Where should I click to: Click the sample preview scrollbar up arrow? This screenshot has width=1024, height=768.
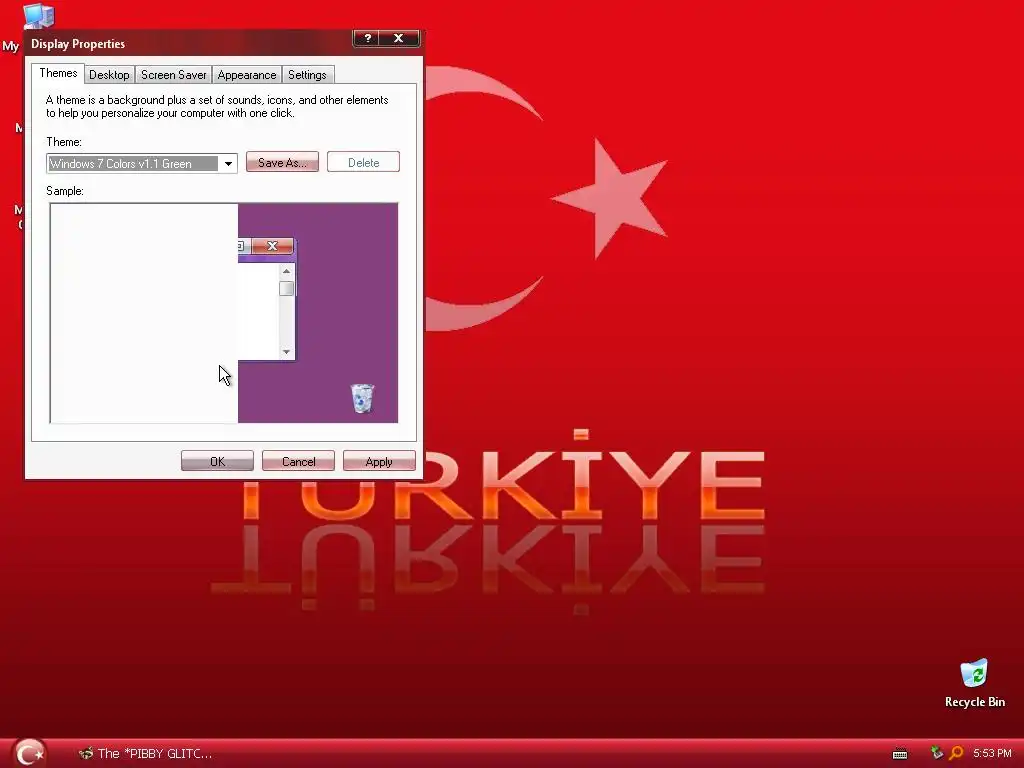(286, 271)
